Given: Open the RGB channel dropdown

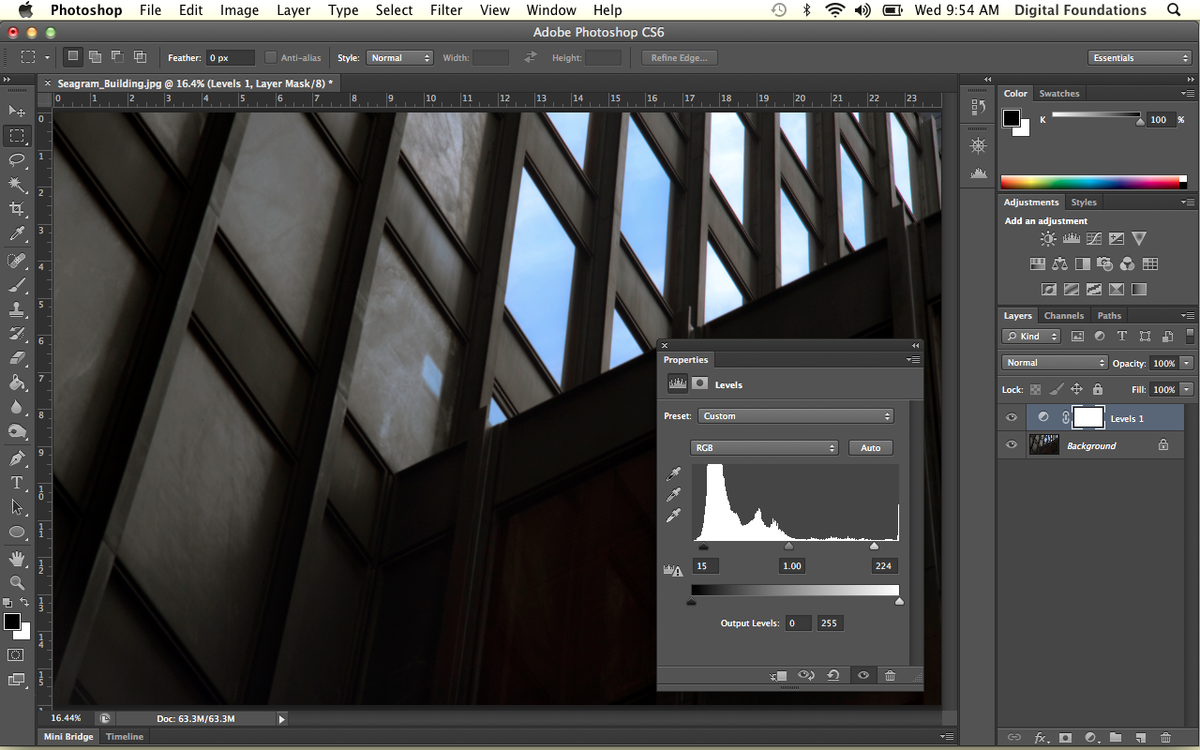Looking at the screenshot, I should (x=764, y=448).
